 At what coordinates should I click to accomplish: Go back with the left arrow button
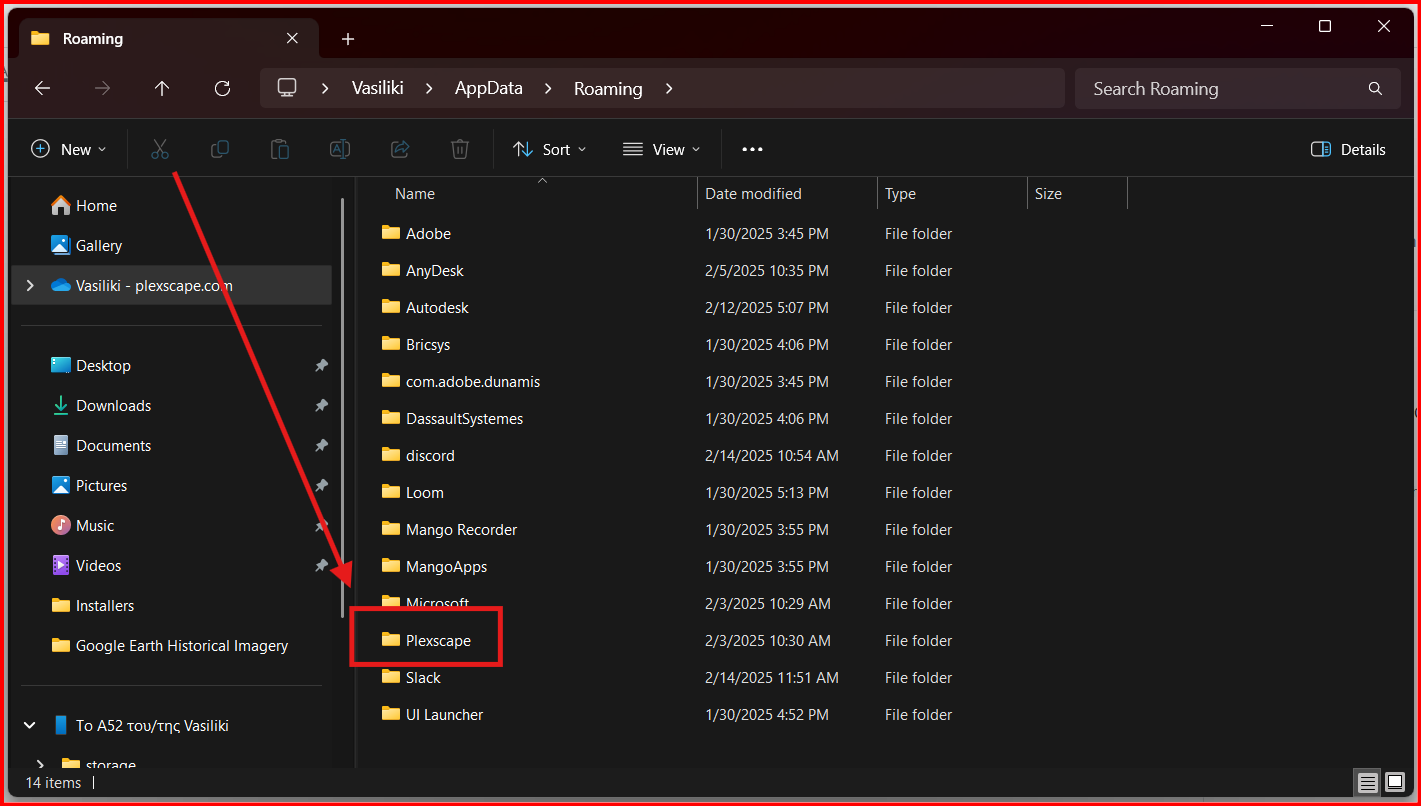(x=42, y=88)
